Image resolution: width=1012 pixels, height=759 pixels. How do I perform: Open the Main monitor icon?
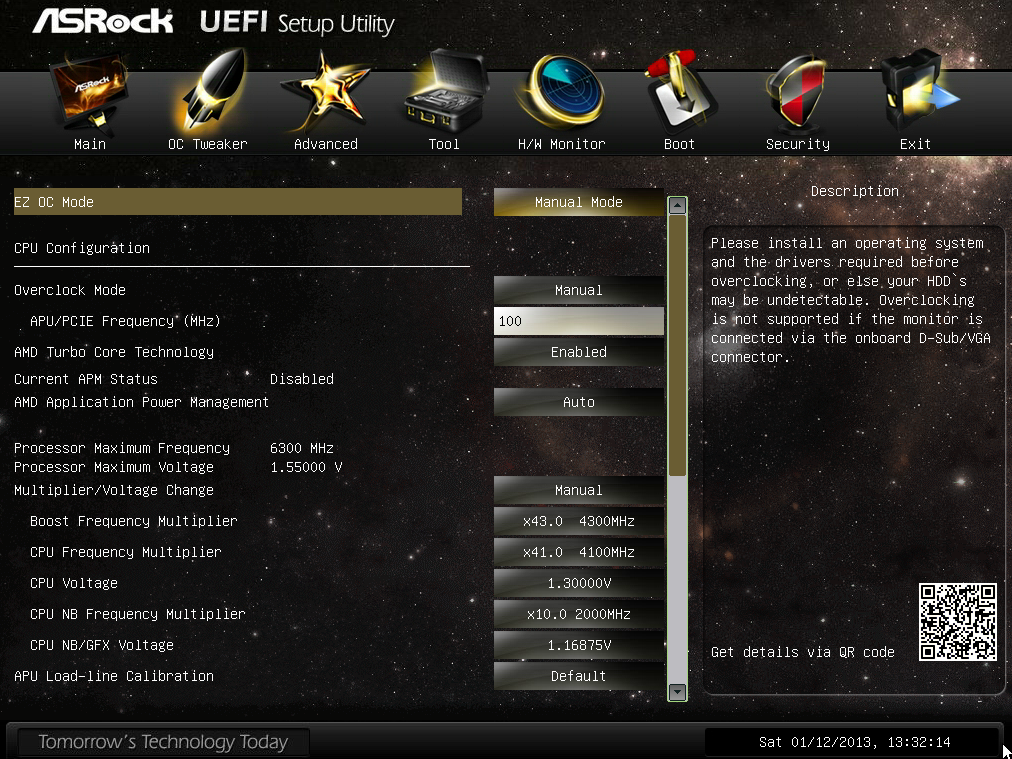tap(89, 93)
